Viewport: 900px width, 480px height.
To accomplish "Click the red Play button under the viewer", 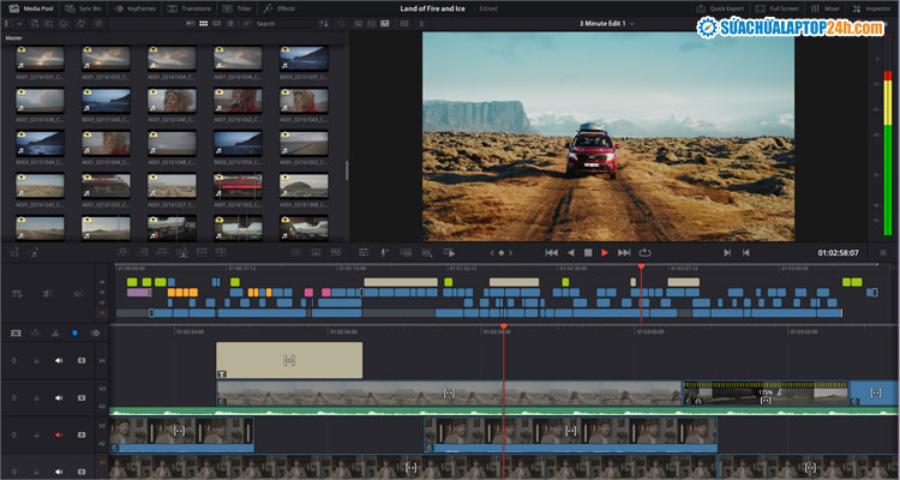I will [604, 253].
